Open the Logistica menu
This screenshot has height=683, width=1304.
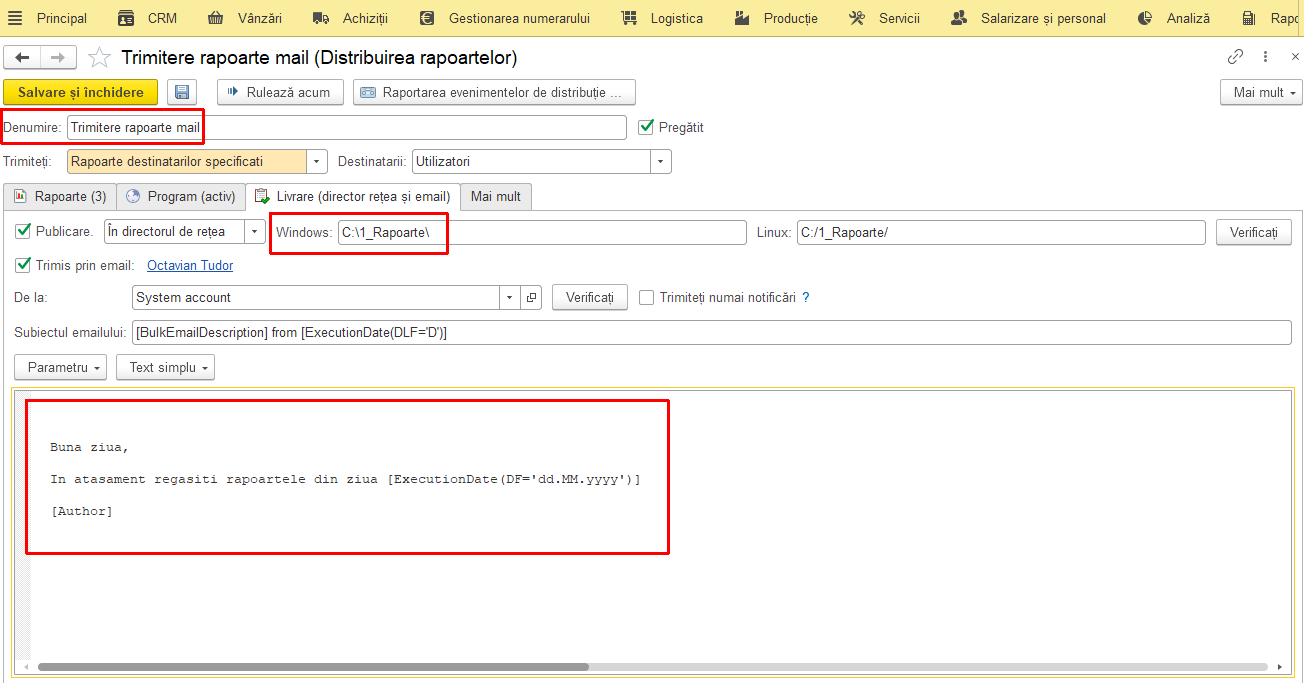(x=677, y=18)
